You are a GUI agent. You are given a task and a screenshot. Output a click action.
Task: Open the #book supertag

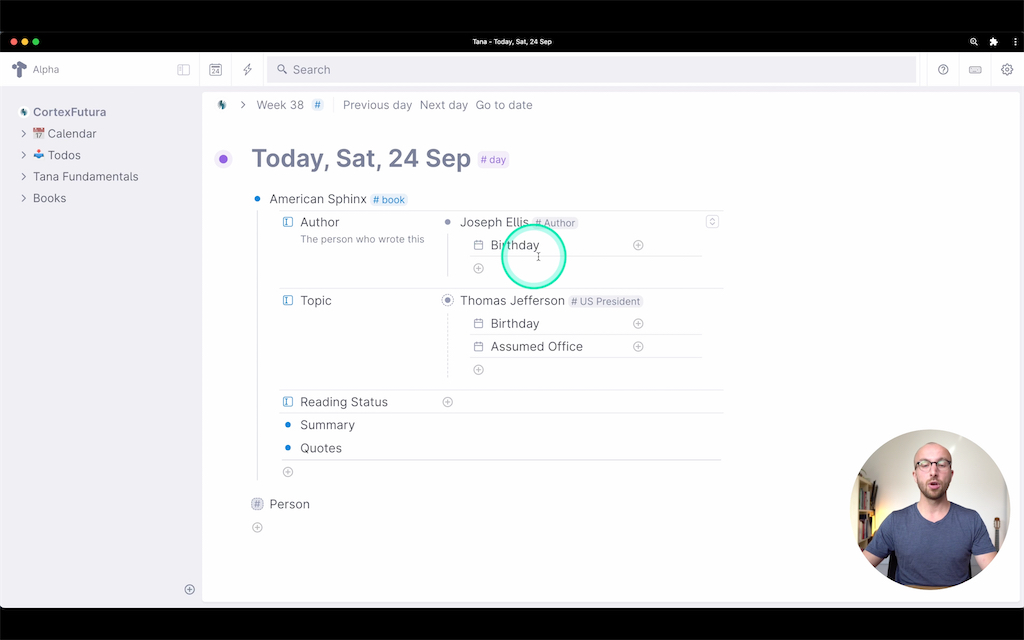(x=389, y=200)
